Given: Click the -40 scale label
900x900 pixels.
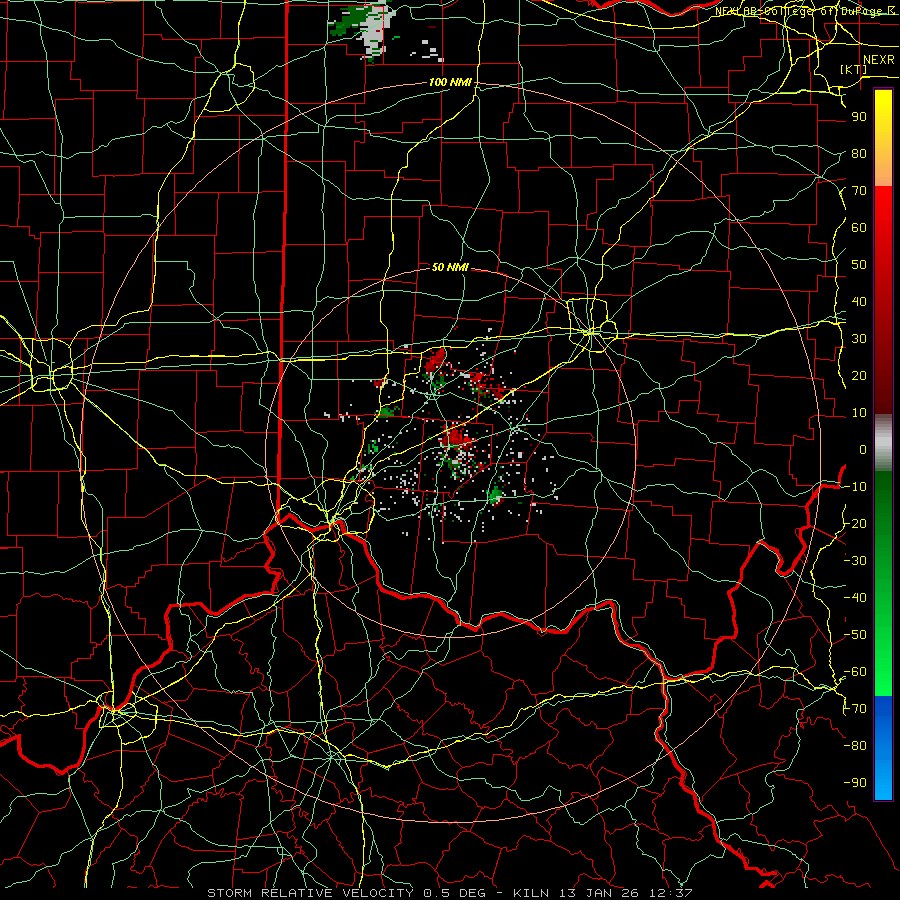Looking at the screenshot, I should click(x=855, y=598).
